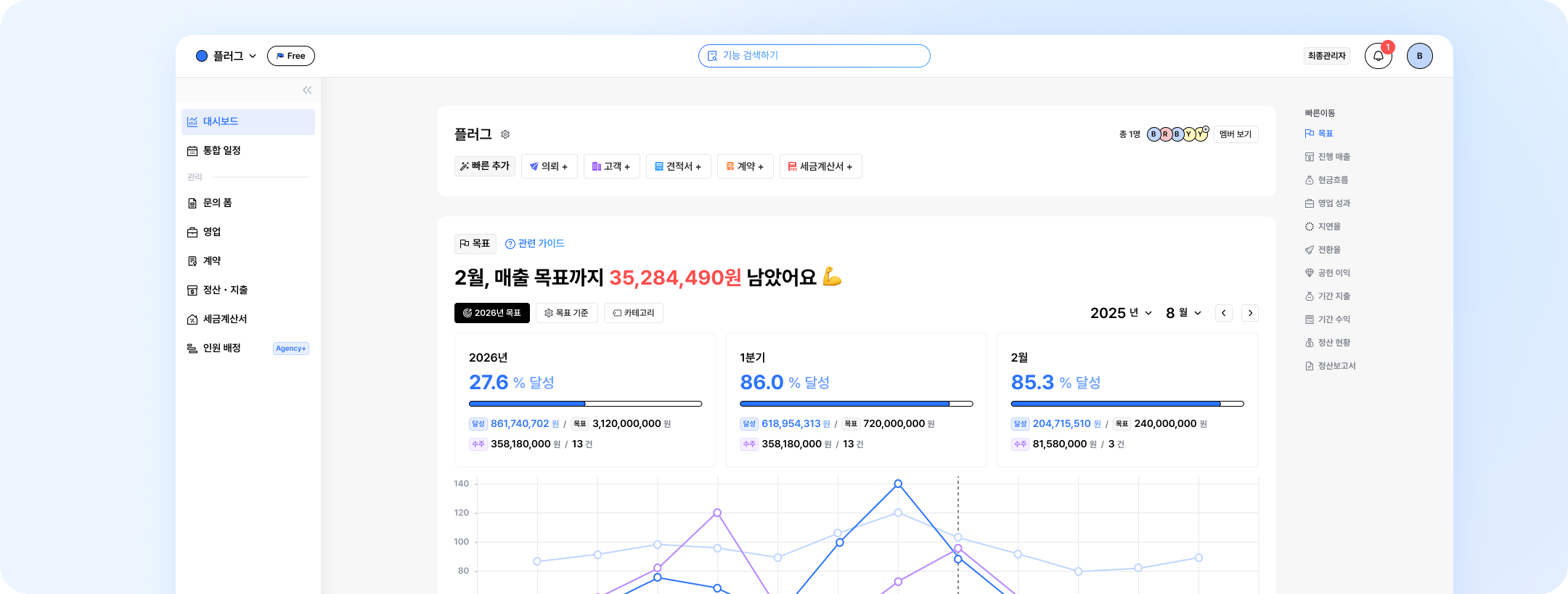This screenshot has width=1568, height=594.
Task: Jump to 기간 지출 in quick navigation
Action: (1328, 296)
